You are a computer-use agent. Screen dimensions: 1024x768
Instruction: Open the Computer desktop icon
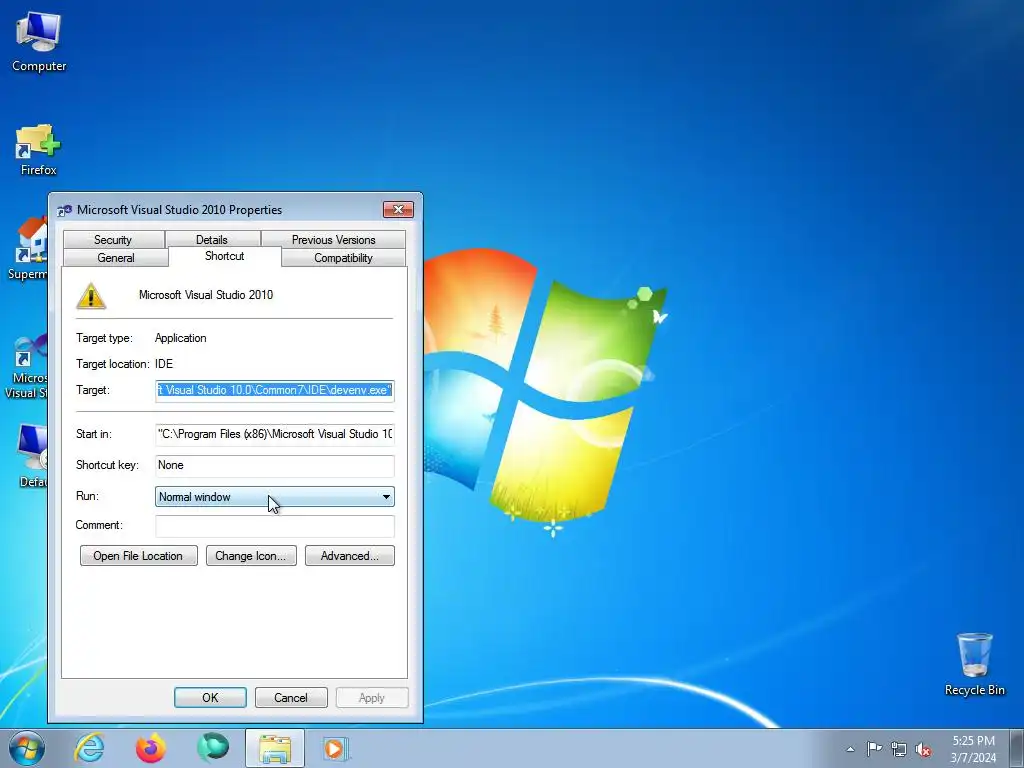[x=39, y=42]
